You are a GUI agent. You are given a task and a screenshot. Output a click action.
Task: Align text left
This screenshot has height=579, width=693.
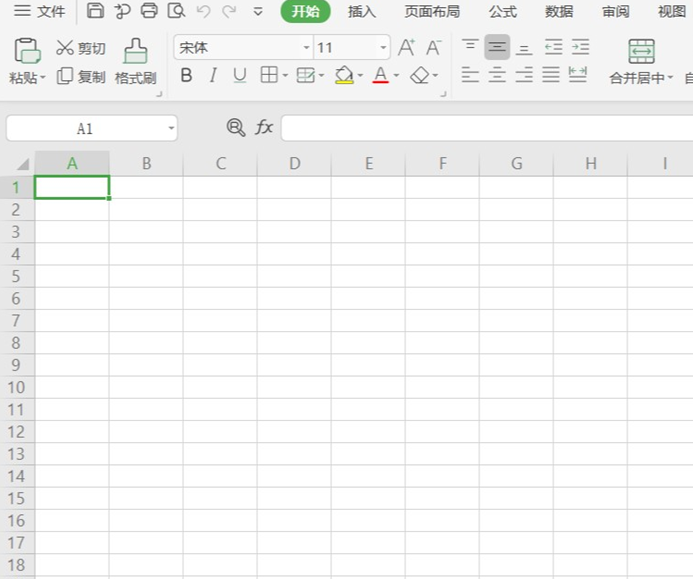[x=470, y=75]
